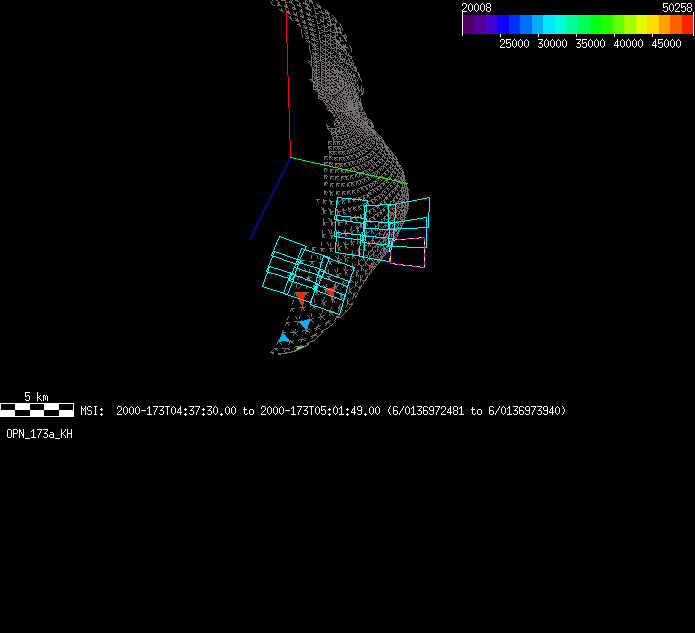The height and width of the screenshot is (633, 695).
Task: Click the lowest blue triangle marker
Action: coord(285,339)
